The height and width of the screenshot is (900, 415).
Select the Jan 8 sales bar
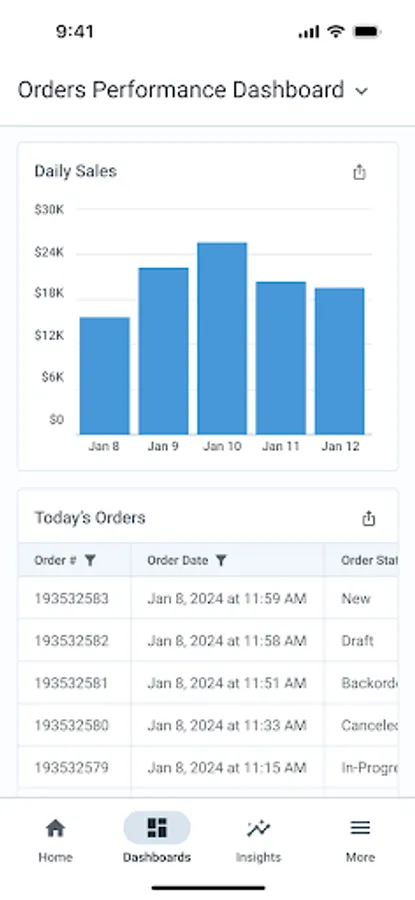click(104, 375)
